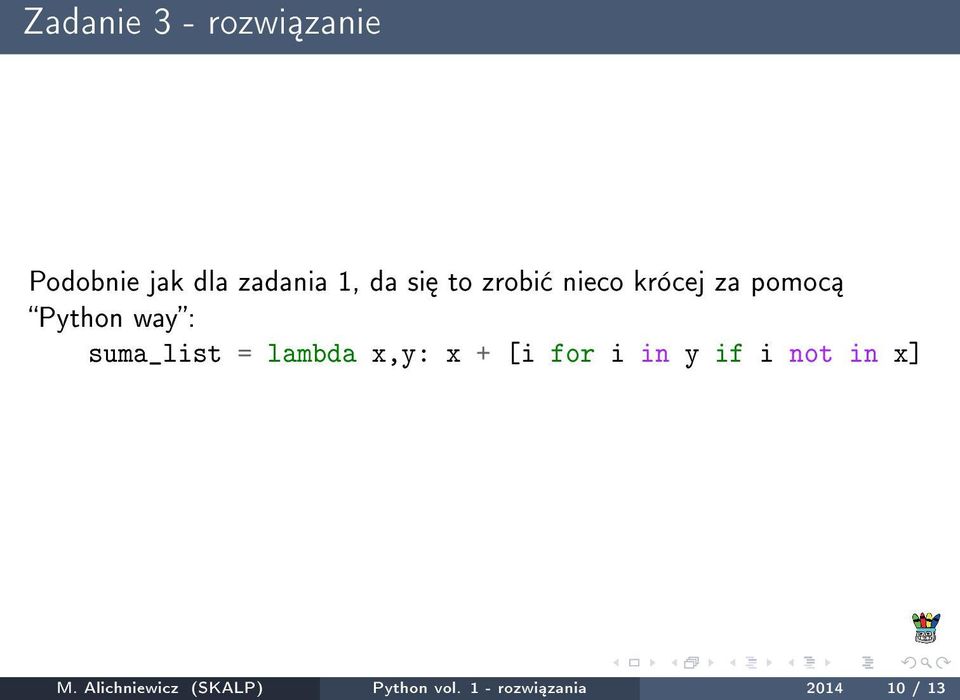
Task: Click author name M. Alichniewicz (SKALP)
Action: (160, 688)
